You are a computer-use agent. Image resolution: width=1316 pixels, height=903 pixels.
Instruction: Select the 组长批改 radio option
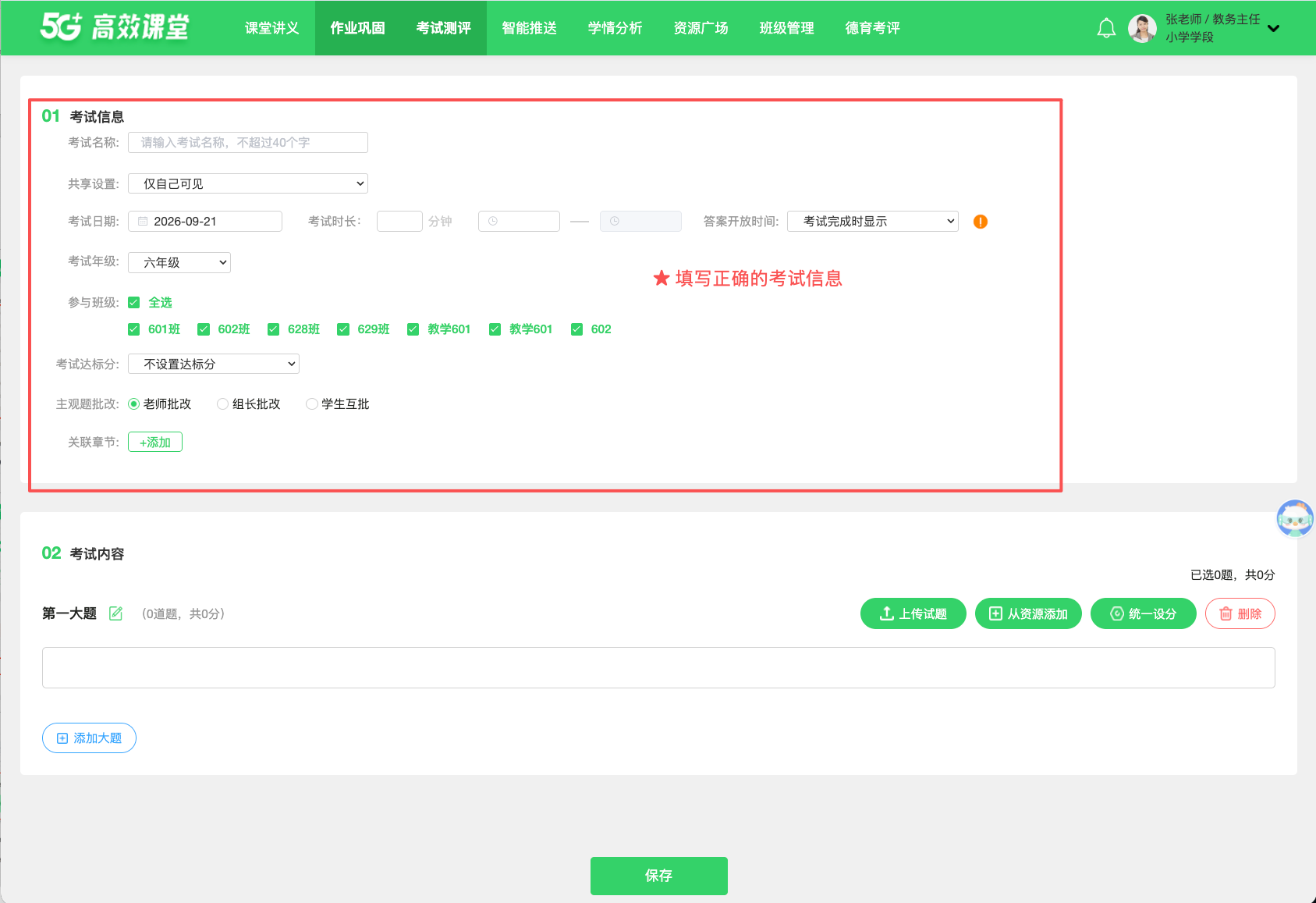(222, 404)
